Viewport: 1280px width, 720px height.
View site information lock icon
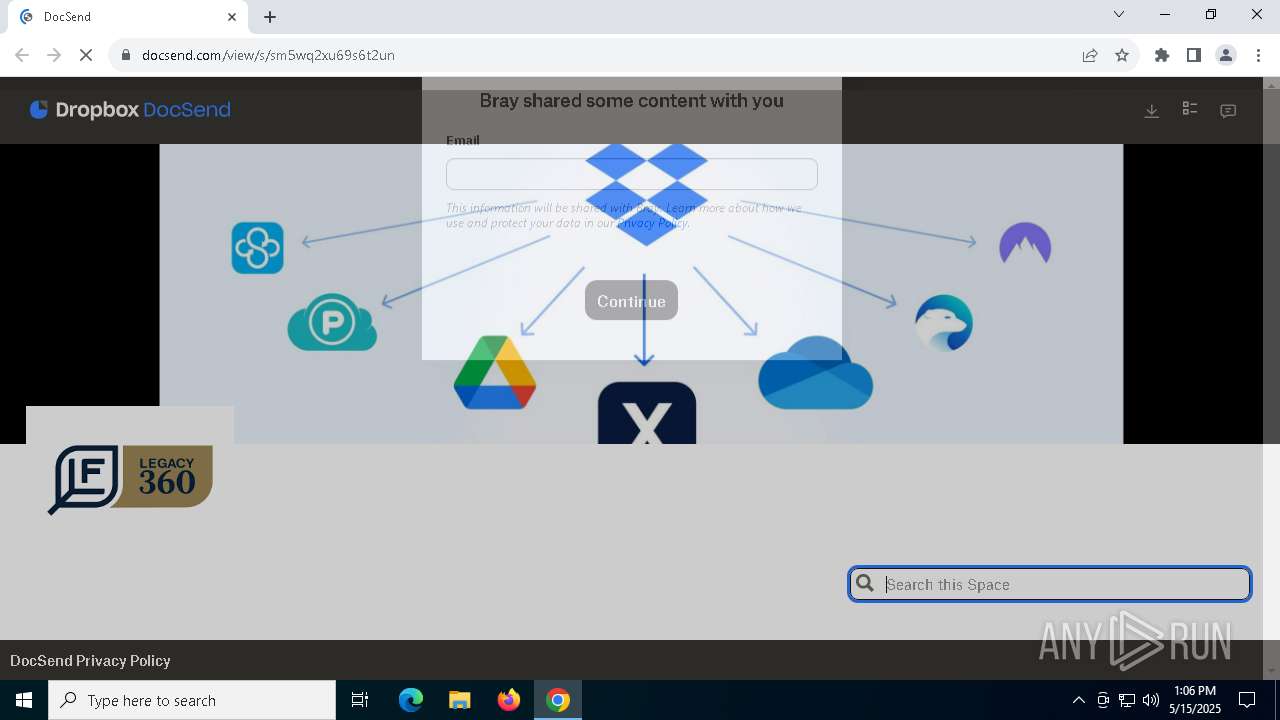(x=126, y=55)
